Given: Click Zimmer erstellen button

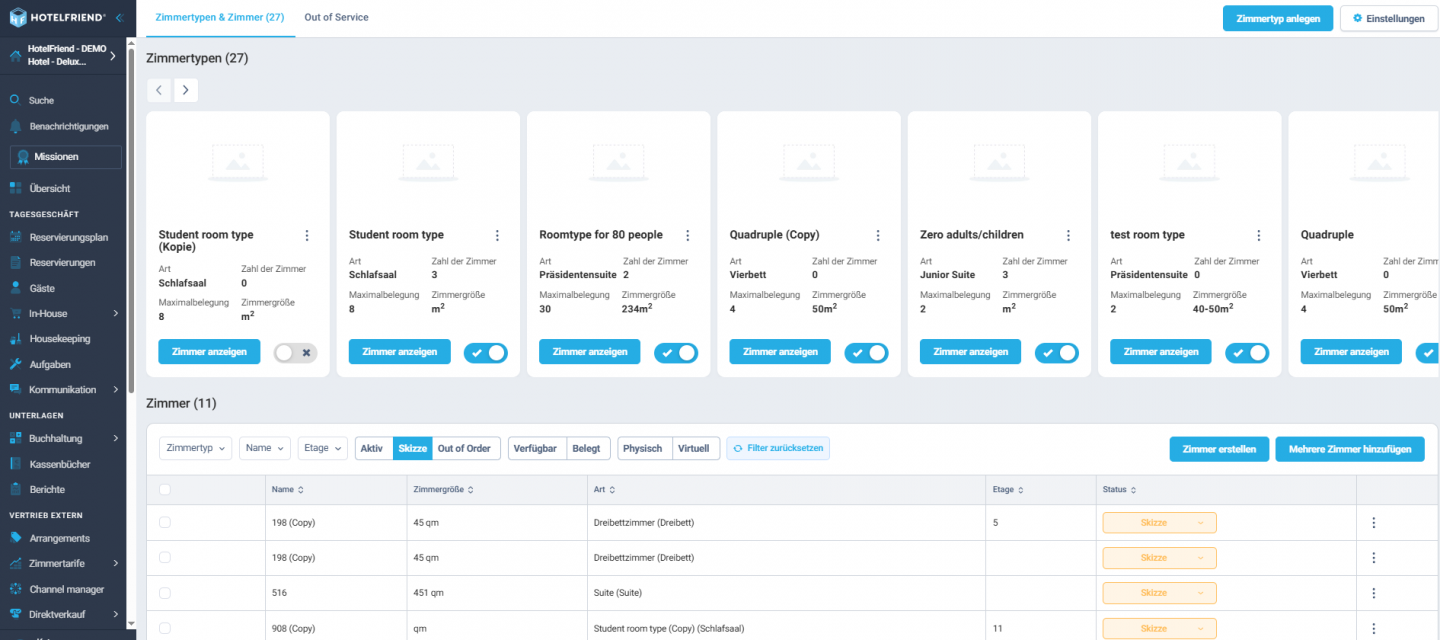Looking at the screenshot, I should pos(1219,449).
